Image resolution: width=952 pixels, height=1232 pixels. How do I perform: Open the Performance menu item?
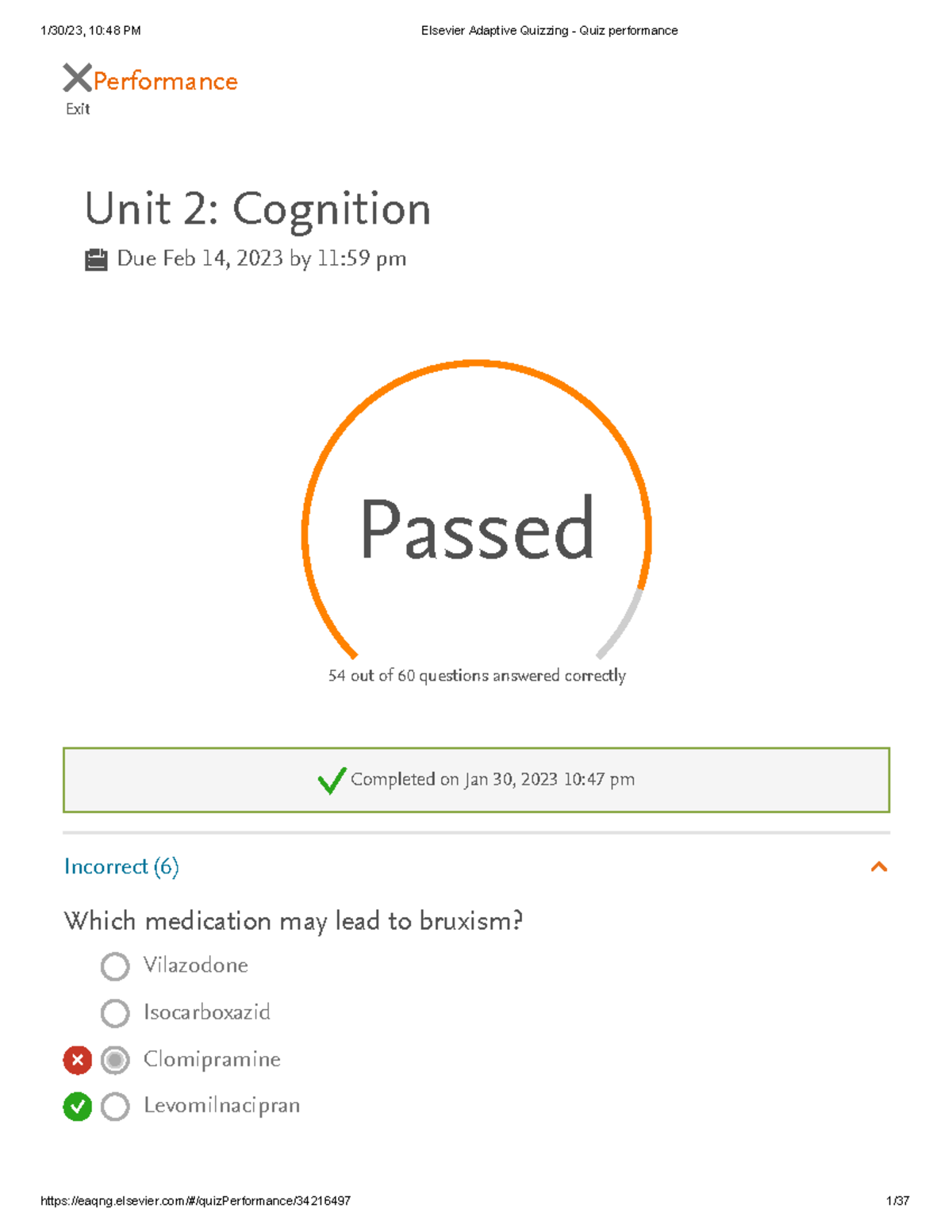(164, 80)
